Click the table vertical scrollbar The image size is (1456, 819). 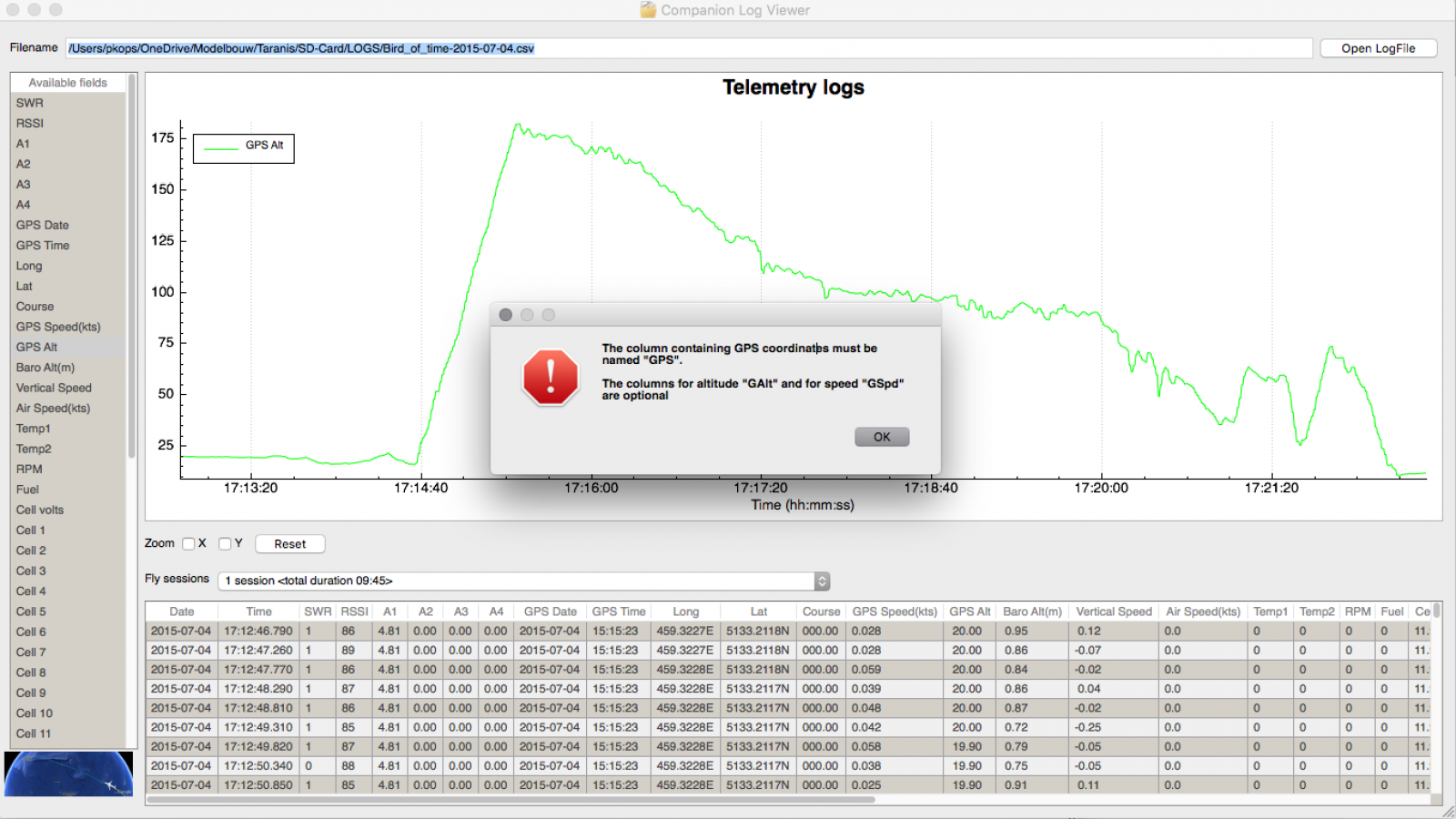click(x=1437, y=611)
